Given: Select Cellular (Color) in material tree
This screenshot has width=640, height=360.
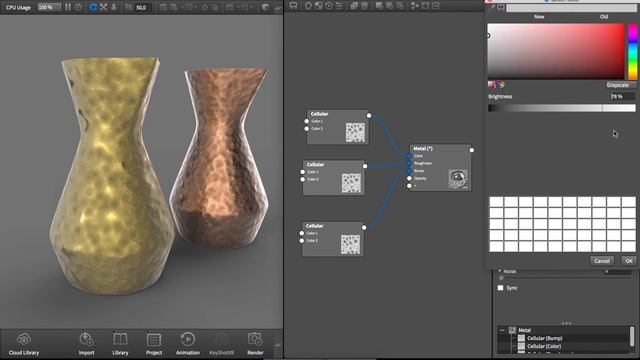Looking at the screenshot, I should tap(544, 346).
